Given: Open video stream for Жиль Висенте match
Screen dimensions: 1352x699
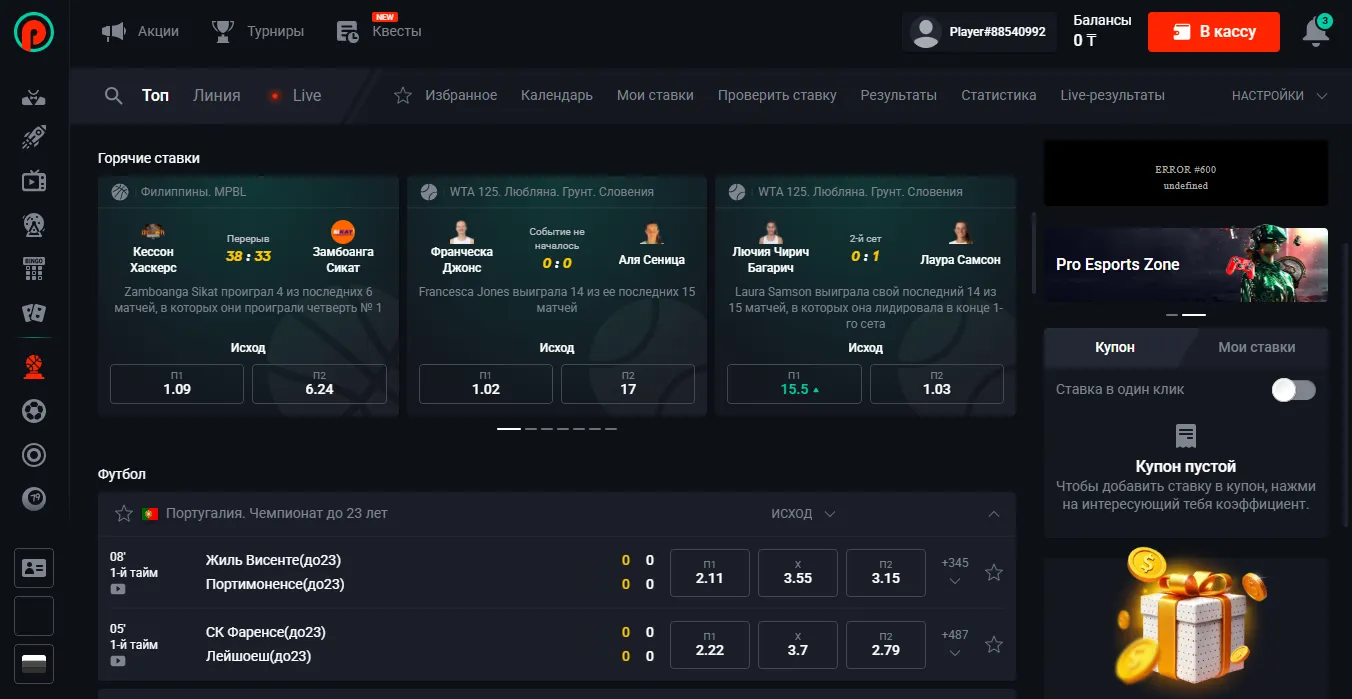Looking at the screenshot, I should tap(118, 589).
